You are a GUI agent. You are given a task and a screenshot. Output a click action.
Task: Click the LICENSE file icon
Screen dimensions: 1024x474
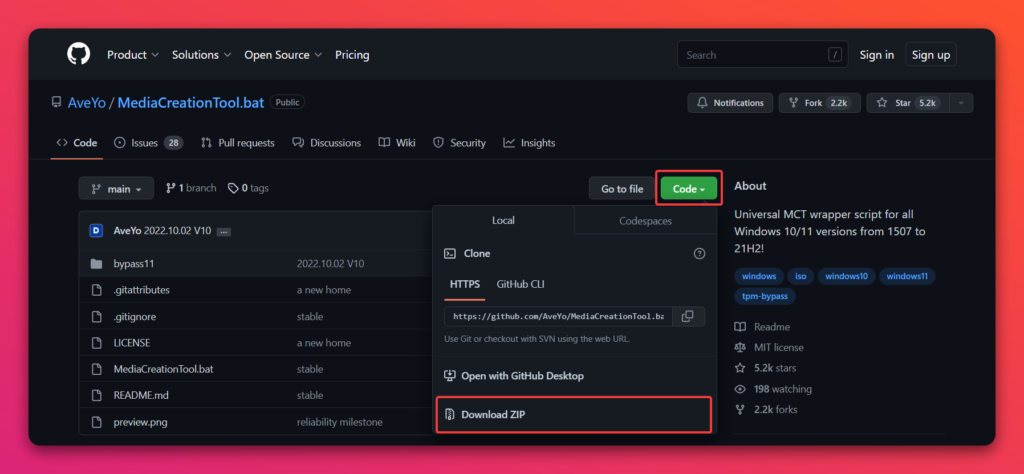pyautogui.click(x=97, y=343)
